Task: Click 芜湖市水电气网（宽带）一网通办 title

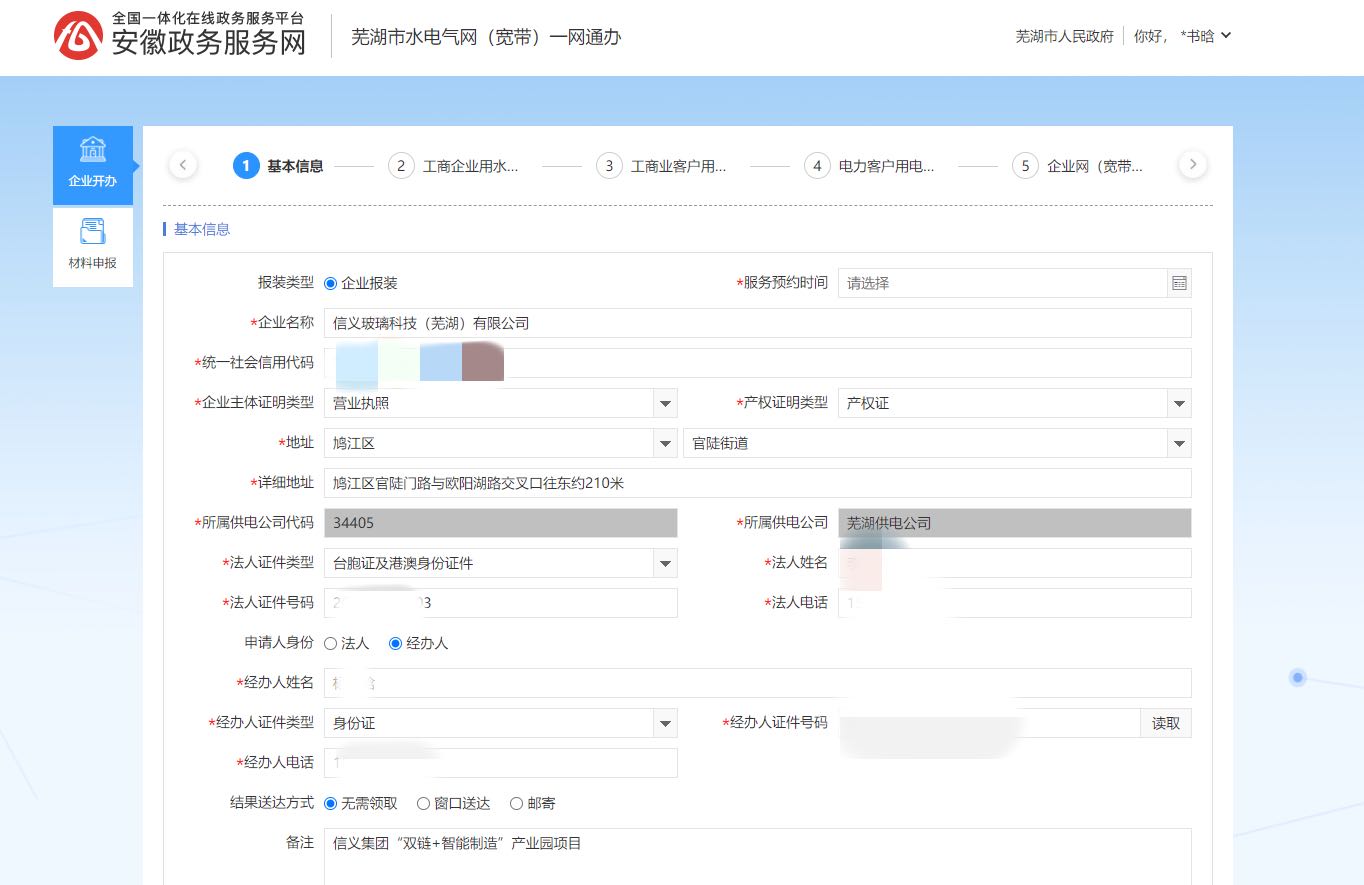Action: click(486, 37)
